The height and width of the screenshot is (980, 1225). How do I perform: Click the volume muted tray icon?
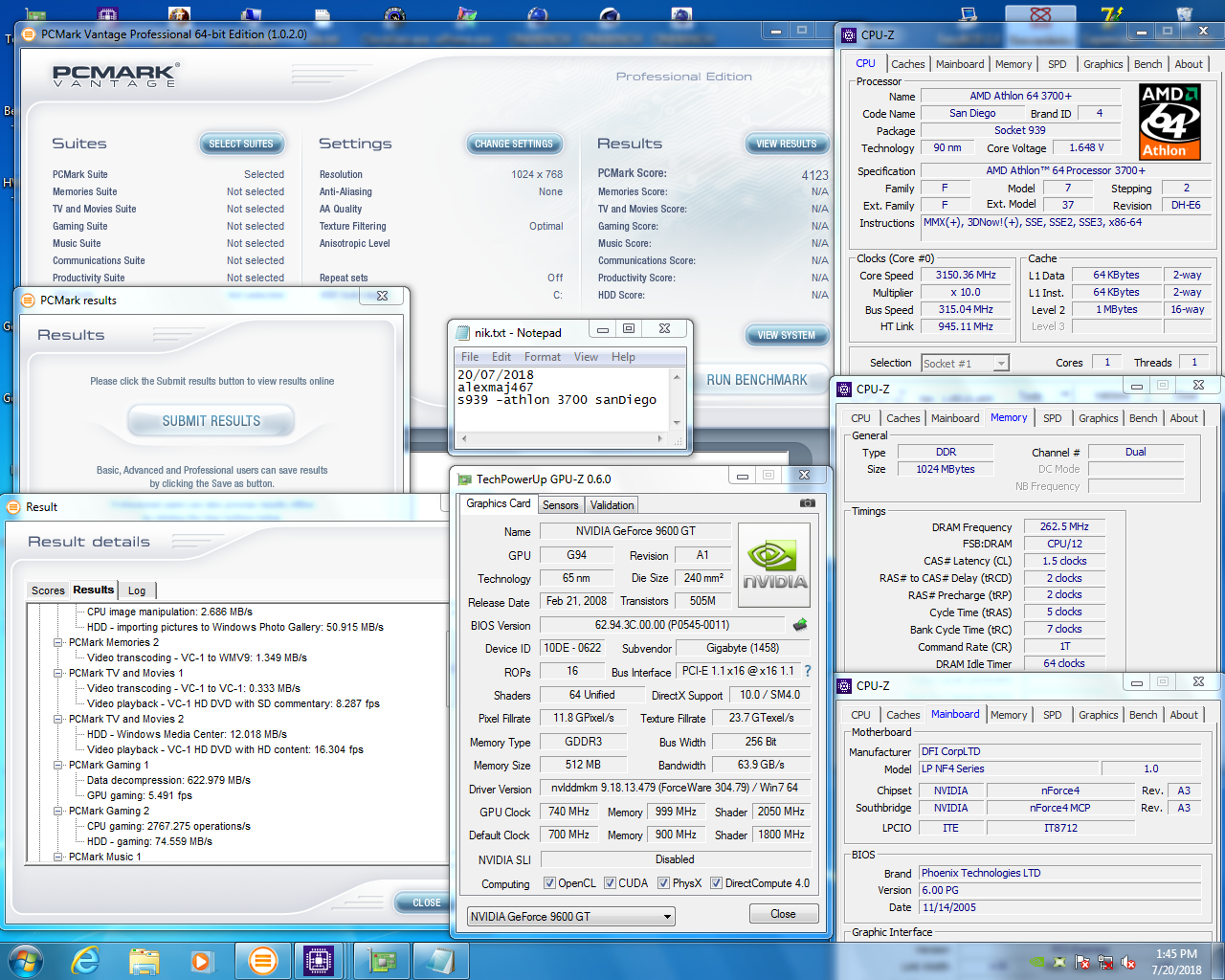coord(1129,962)
